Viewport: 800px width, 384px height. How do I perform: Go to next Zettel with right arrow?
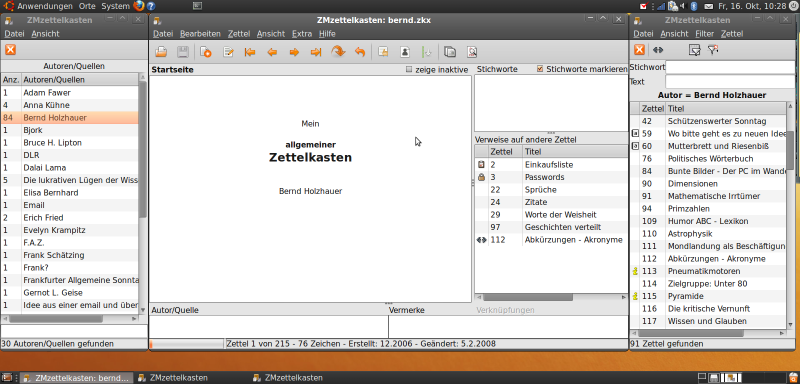click(294, 52)
